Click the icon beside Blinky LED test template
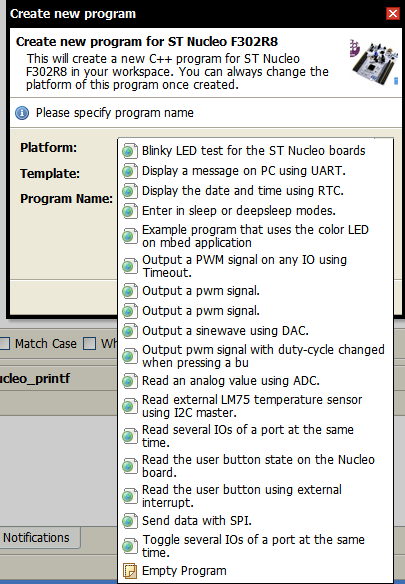This screenshot has height=584, width=405. [x=130, y=151]
